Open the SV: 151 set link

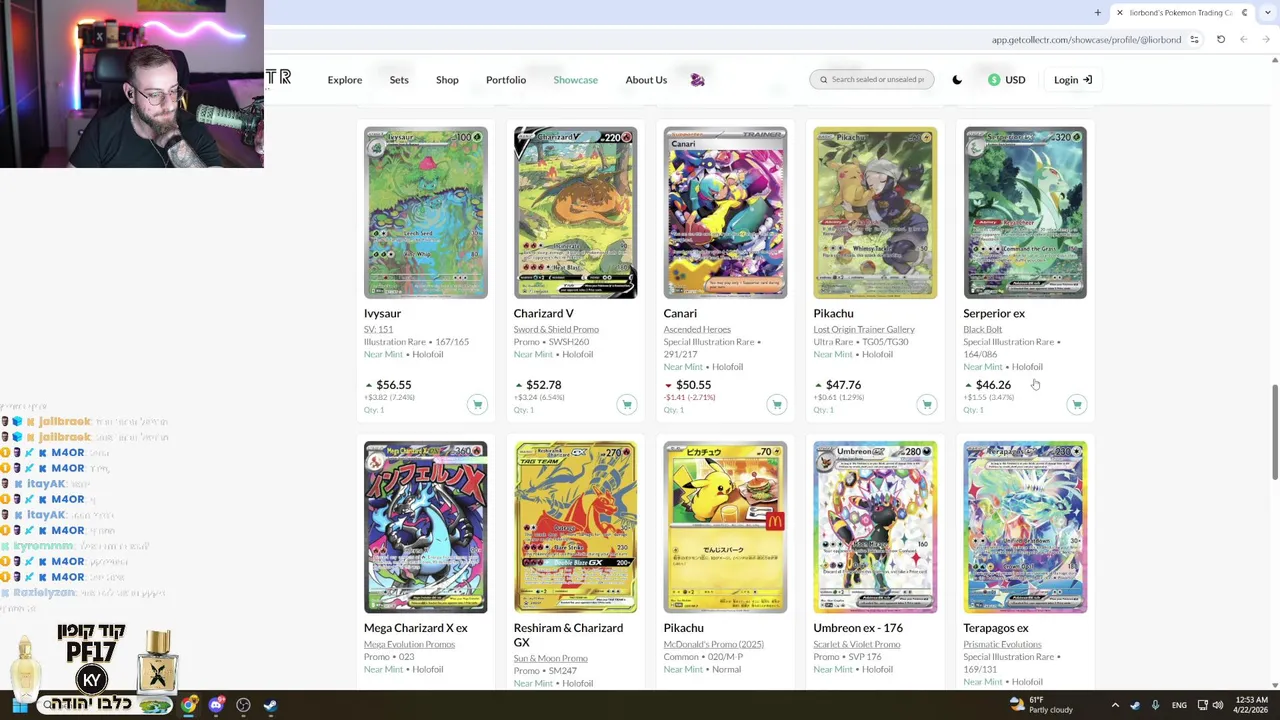[x=379, y=329]
